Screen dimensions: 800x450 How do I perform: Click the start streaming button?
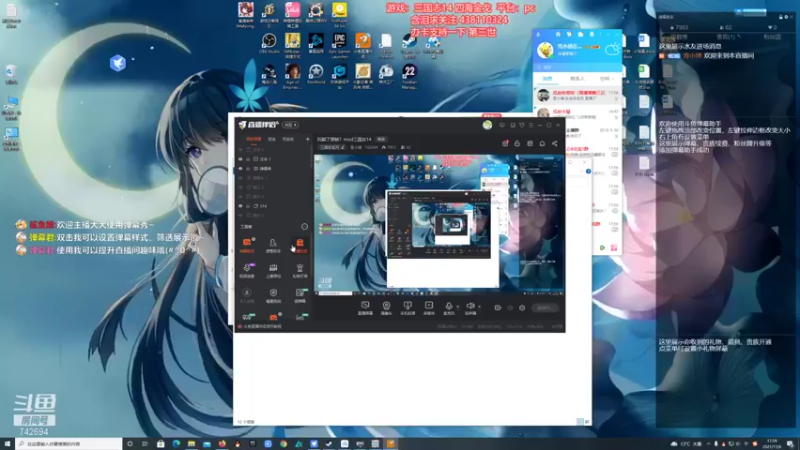pyautogui.click(x=544, y=308)
